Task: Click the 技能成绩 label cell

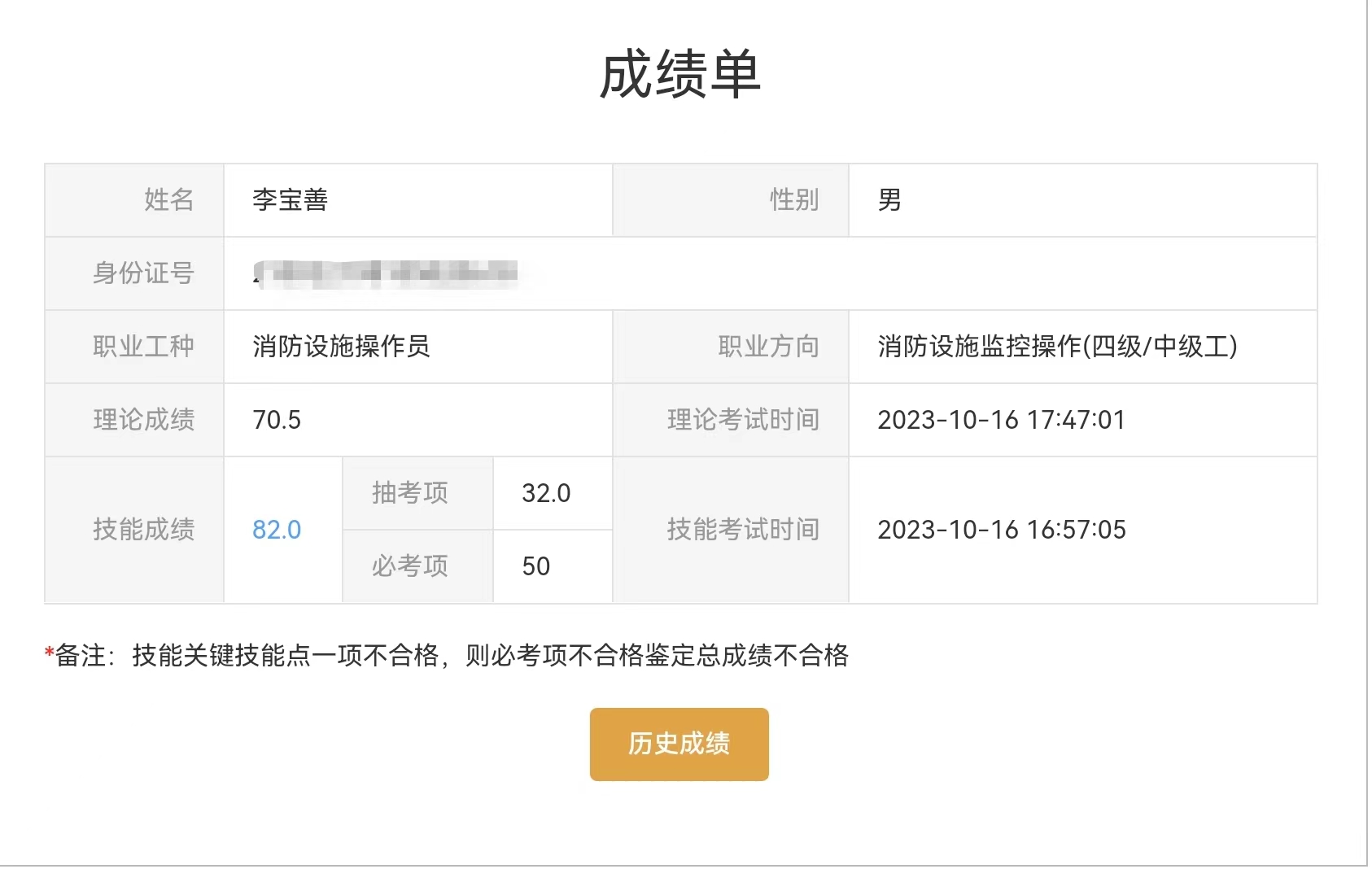Action: [134, 530]
